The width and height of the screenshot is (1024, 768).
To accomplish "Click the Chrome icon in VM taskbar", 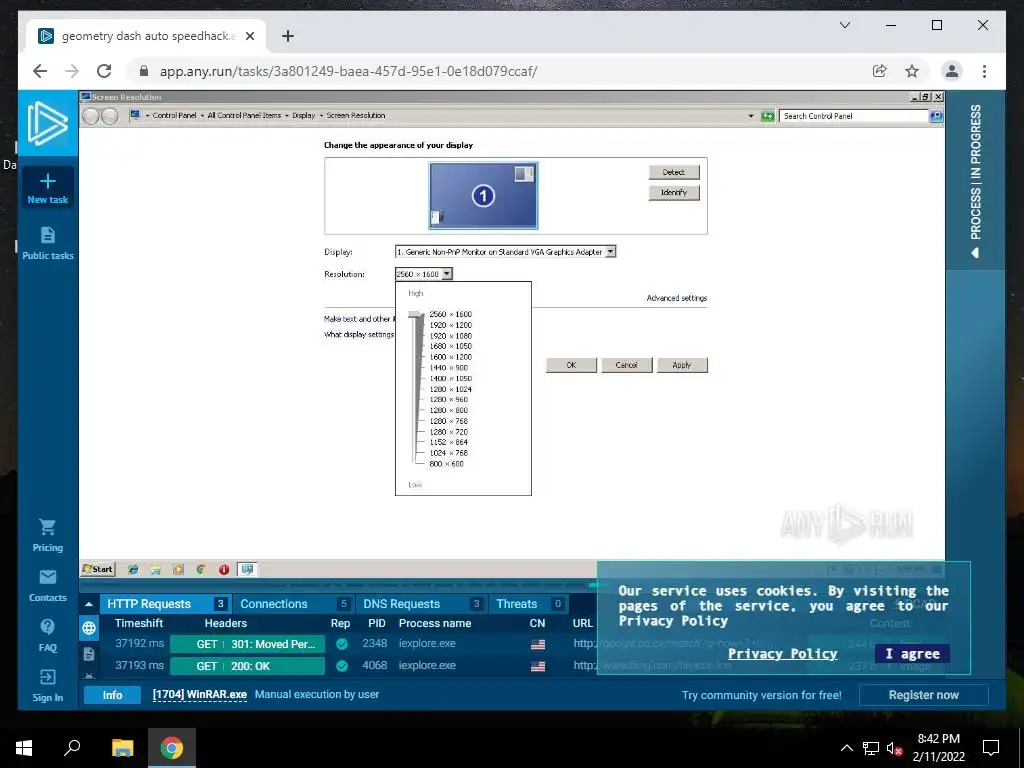I will click(200, 569).
